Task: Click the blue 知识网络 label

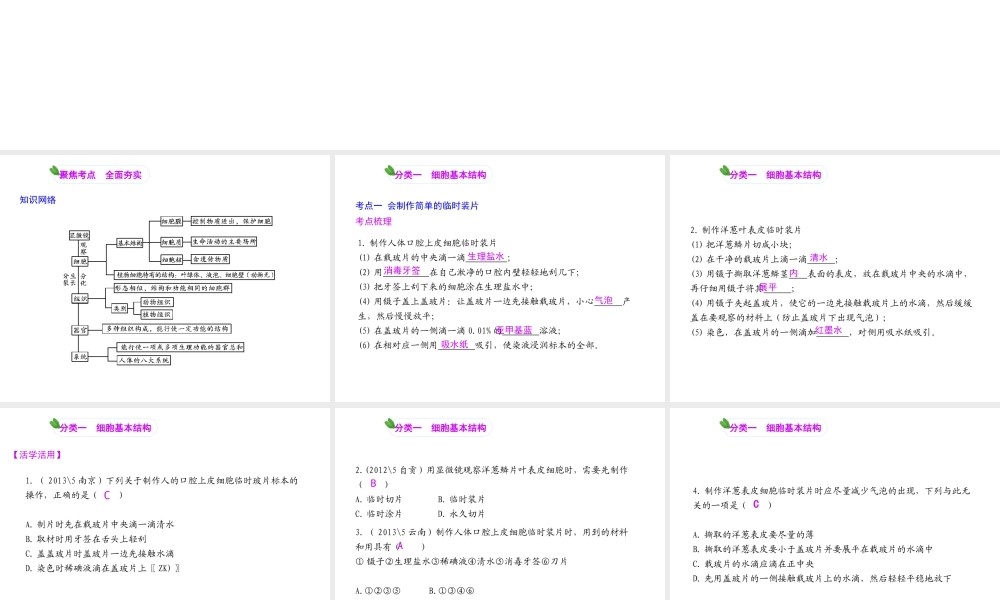Action: (38, 200)
